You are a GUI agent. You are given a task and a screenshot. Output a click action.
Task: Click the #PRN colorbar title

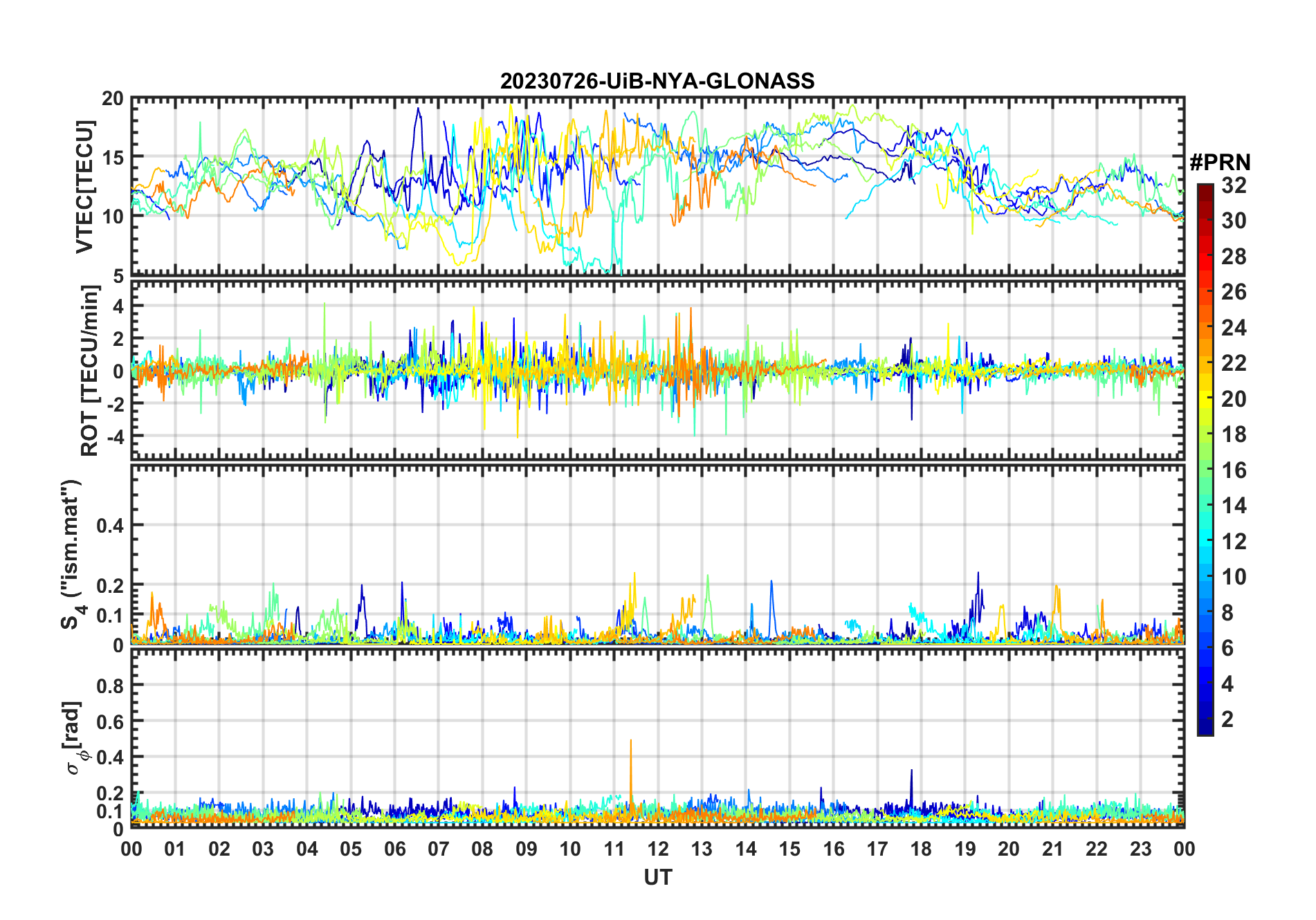tap(1220, 163)
